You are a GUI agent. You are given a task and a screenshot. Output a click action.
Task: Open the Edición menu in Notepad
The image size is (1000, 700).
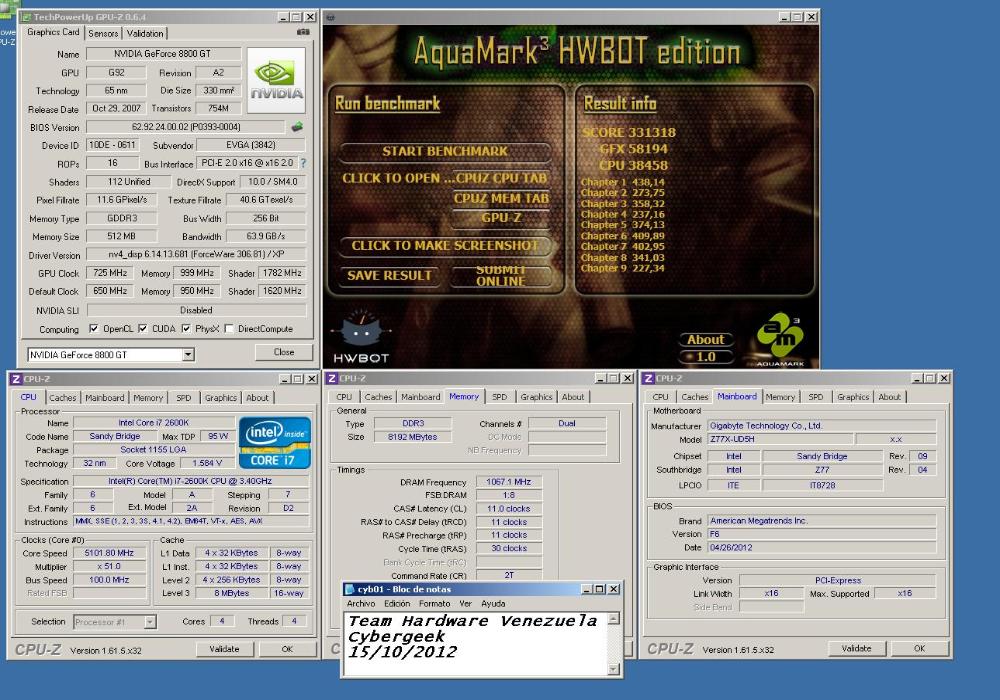coord(397,604)
